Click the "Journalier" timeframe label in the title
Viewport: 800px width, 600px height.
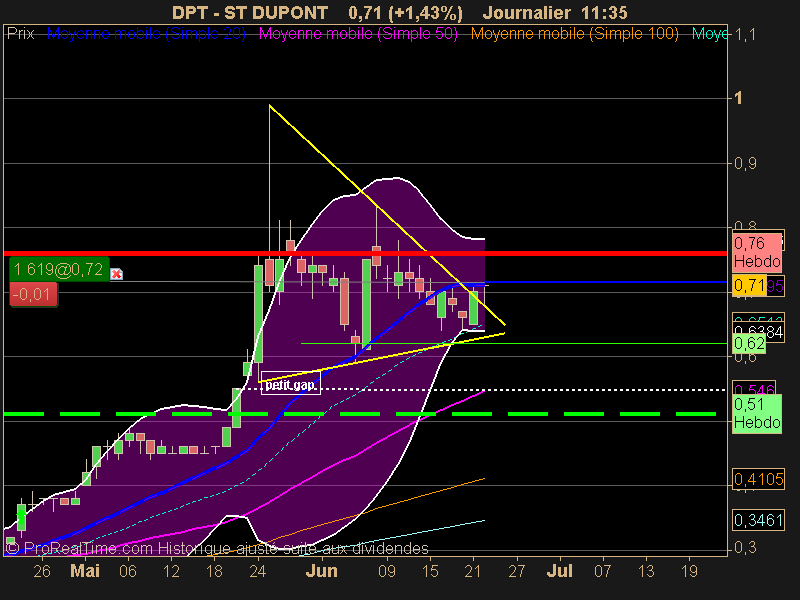[527, 12]
